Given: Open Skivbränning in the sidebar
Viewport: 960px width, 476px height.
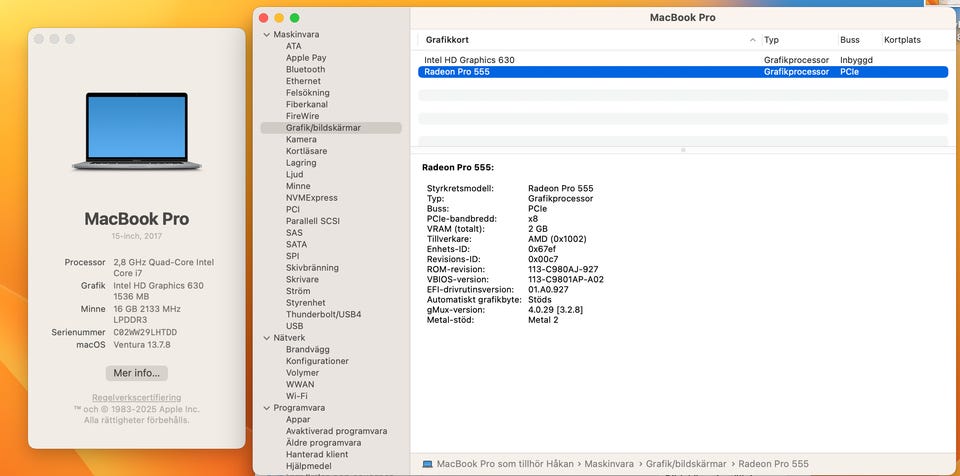Looking at the screenshot, I should (312, 268).
